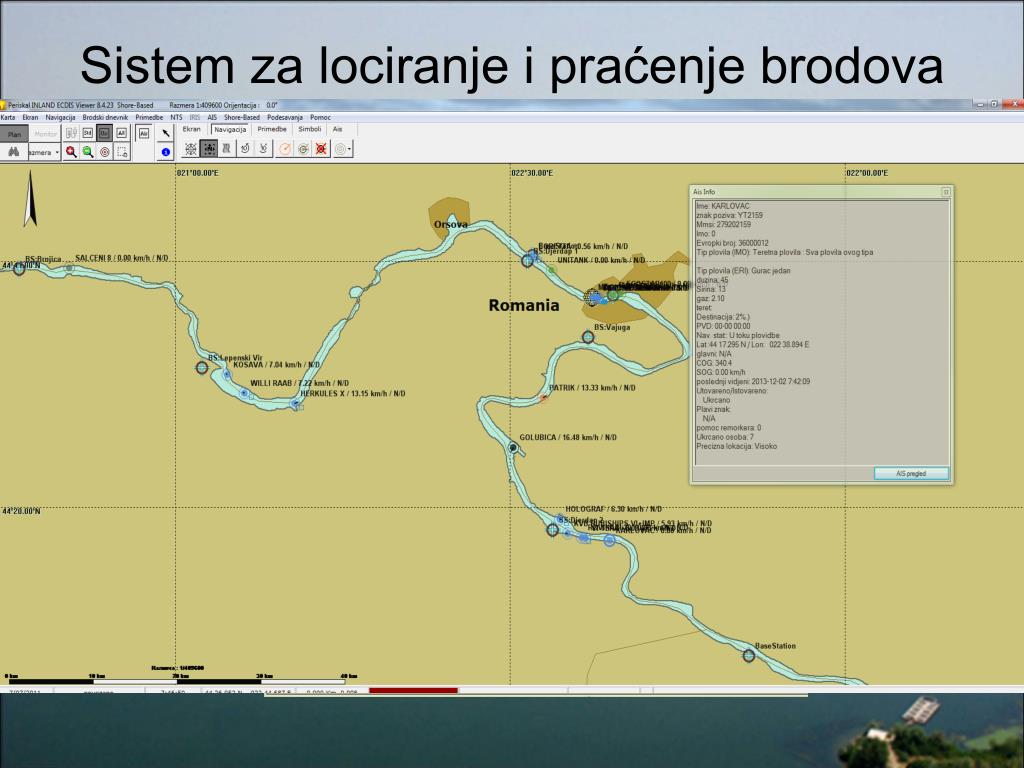
Task: Select the arrow pointer tool
Action: pyautogui.click(x=166, y=133)
